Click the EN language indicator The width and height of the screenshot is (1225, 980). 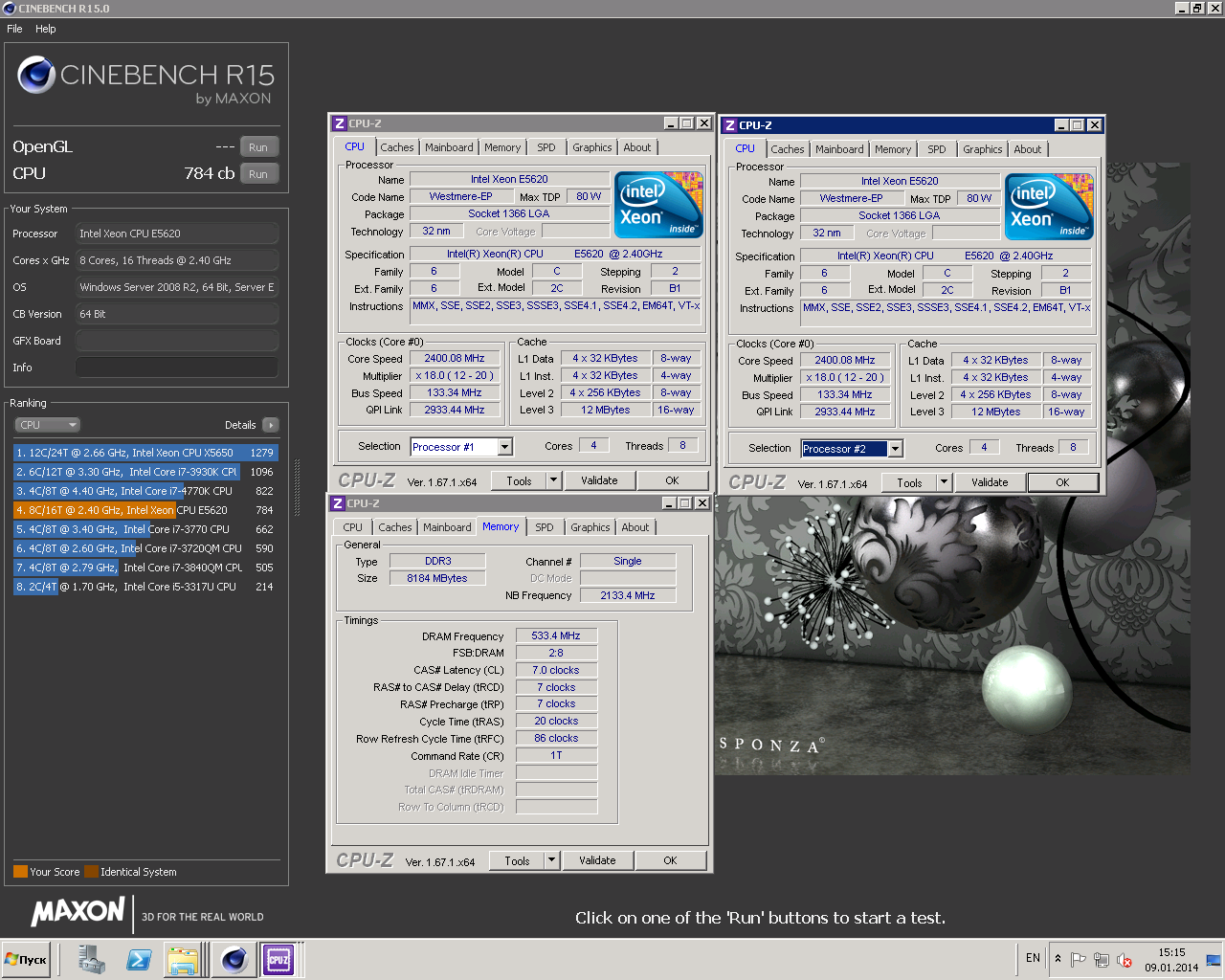1033,958
